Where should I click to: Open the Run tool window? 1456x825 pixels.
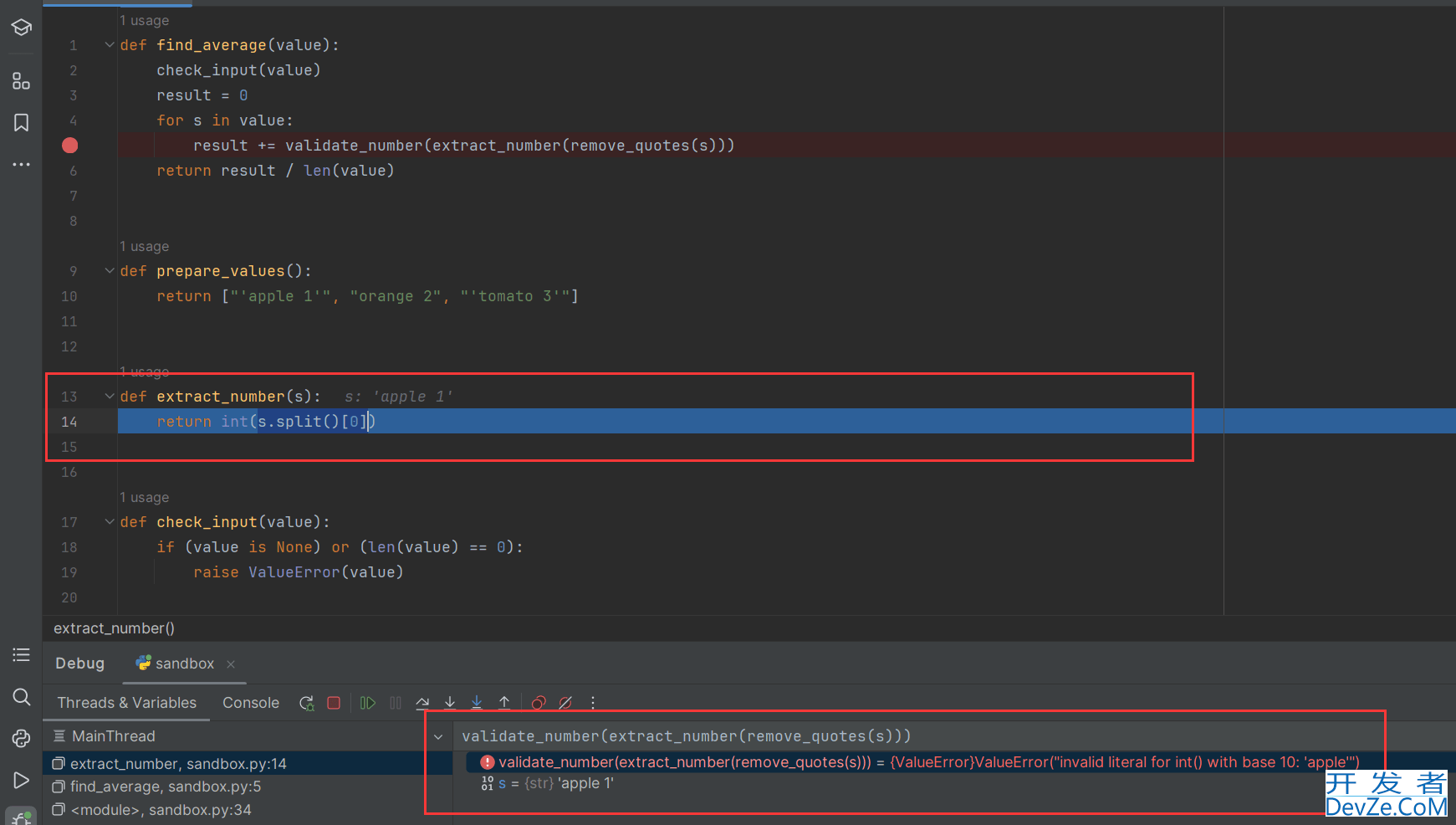(x=21, y=780)
